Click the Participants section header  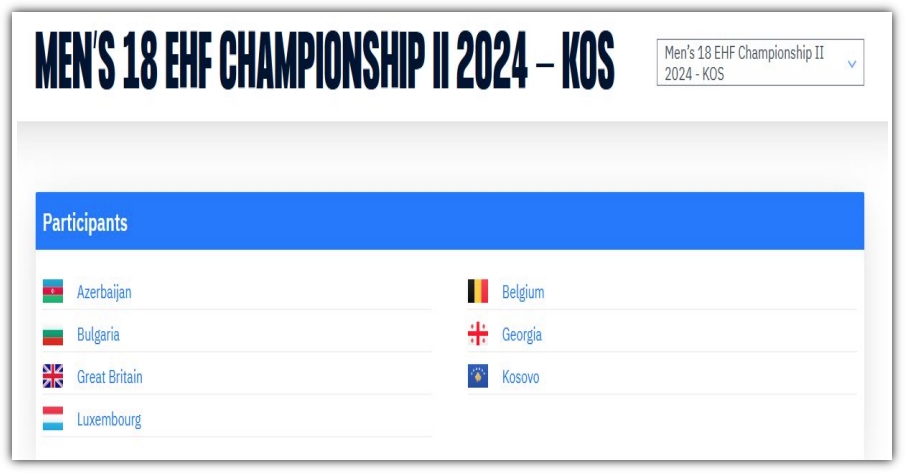pos(85,223)
